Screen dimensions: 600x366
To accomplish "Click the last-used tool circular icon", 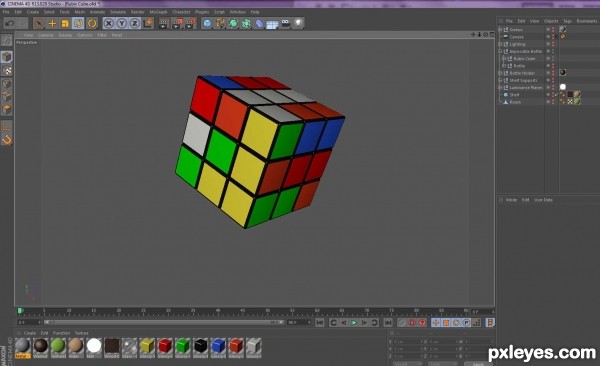I will click(92, 23).
